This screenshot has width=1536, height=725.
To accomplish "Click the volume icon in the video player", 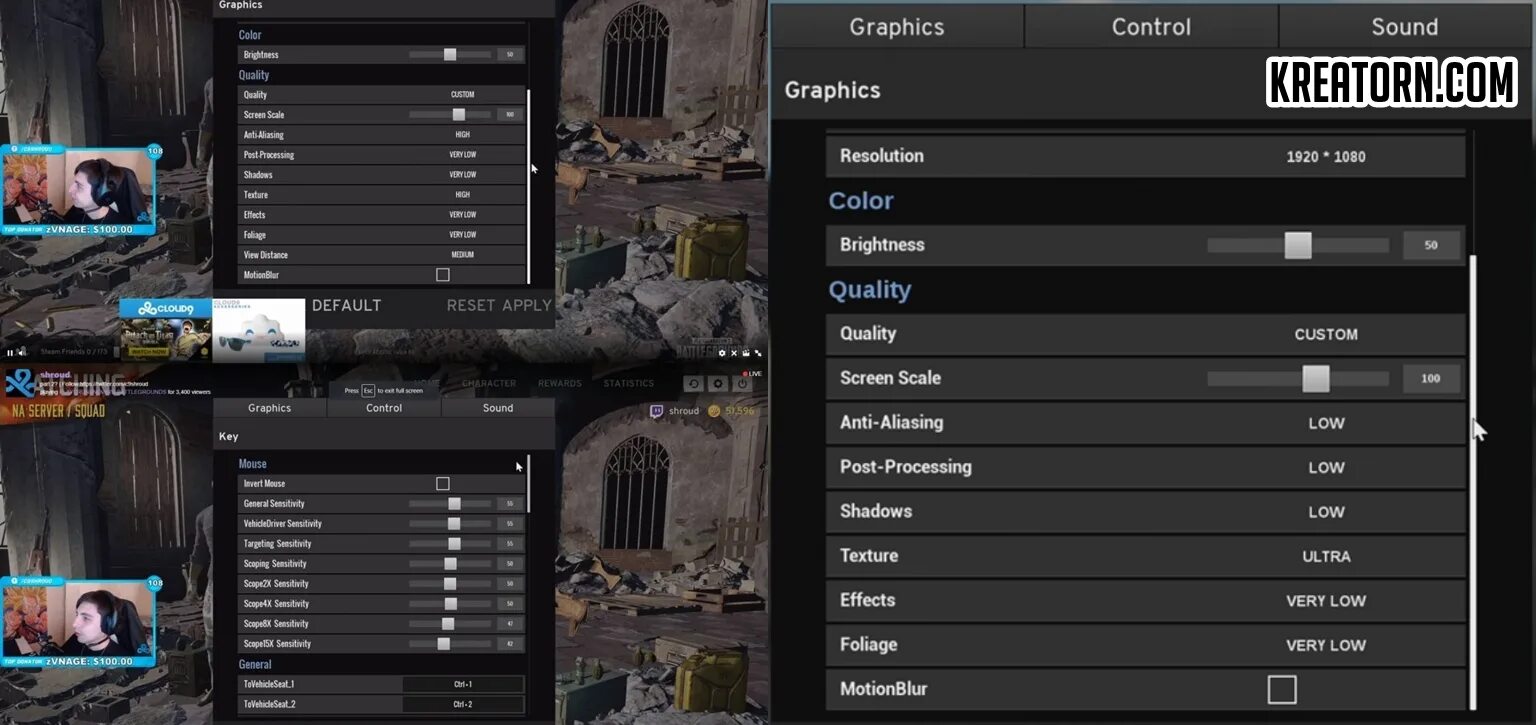I will [23, 352].
